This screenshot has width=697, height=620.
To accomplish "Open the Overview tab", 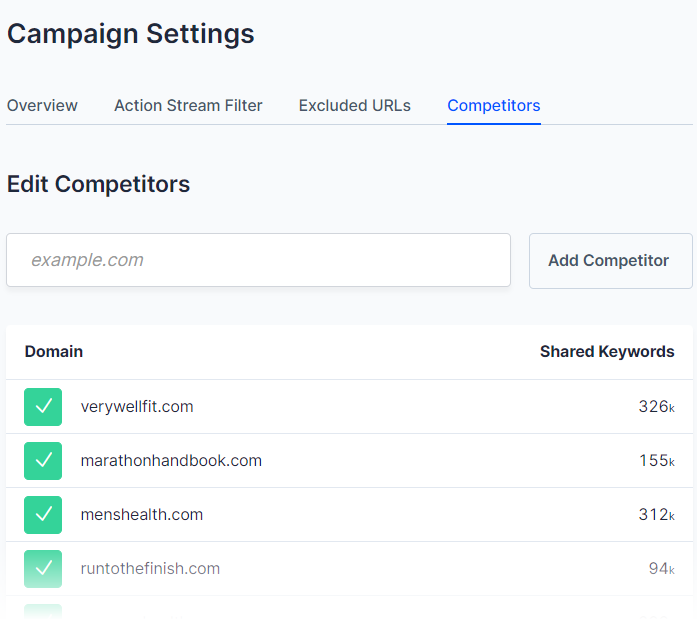I will click(42, 106).
